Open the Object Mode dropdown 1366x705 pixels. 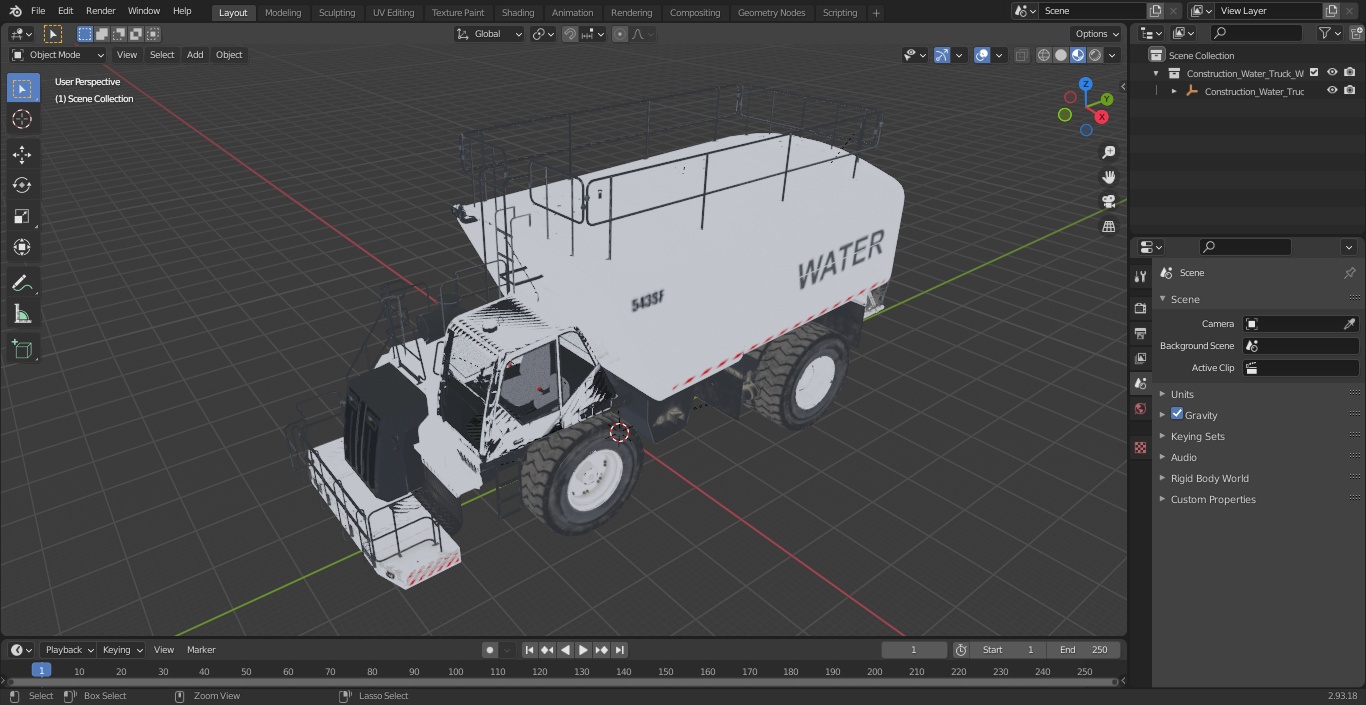[58, 55]
